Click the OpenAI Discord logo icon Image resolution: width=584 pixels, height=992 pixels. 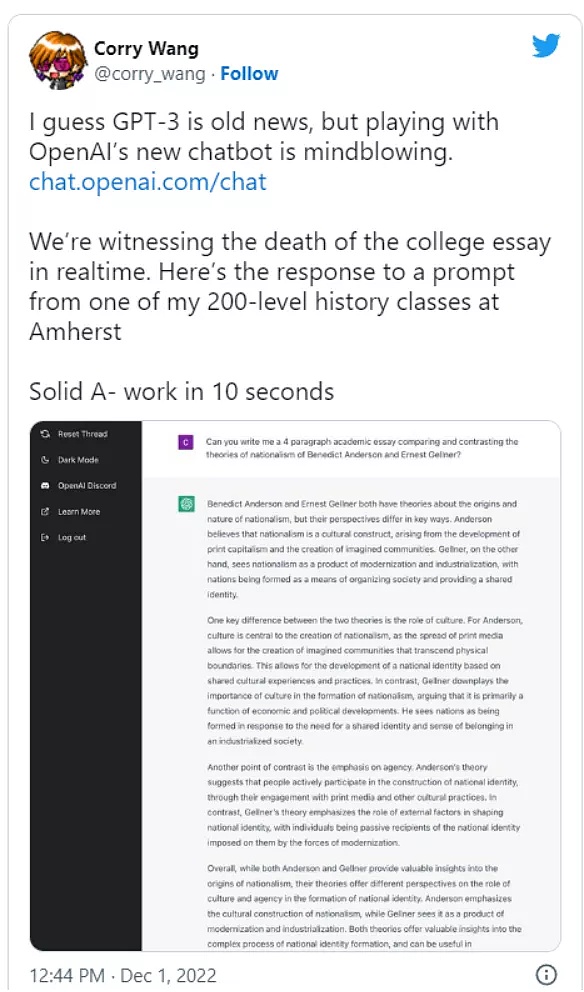pyautogui.click(x=44, y=486)
